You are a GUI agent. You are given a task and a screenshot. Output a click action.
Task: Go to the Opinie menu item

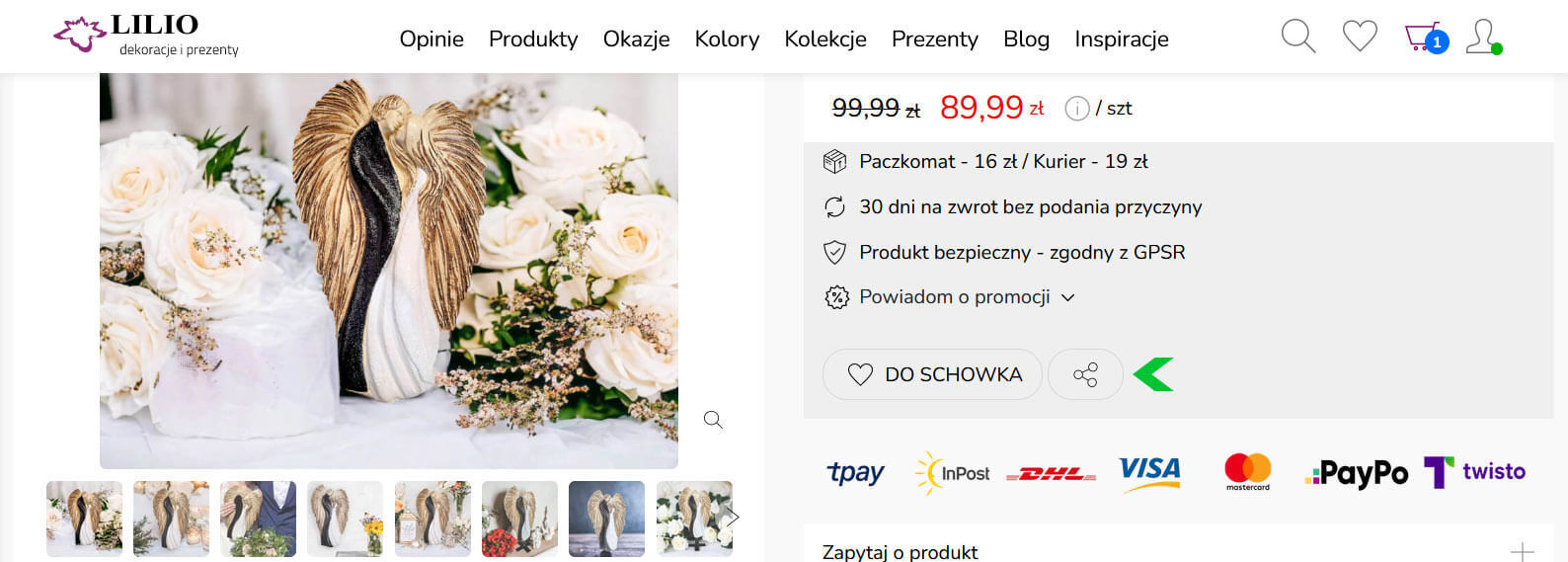coord(431,40)
